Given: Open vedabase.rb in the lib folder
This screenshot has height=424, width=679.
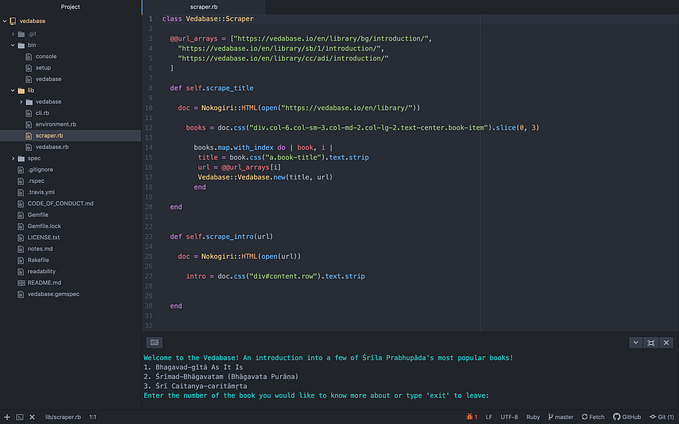Looking at the screenshot, I should 52,147.
